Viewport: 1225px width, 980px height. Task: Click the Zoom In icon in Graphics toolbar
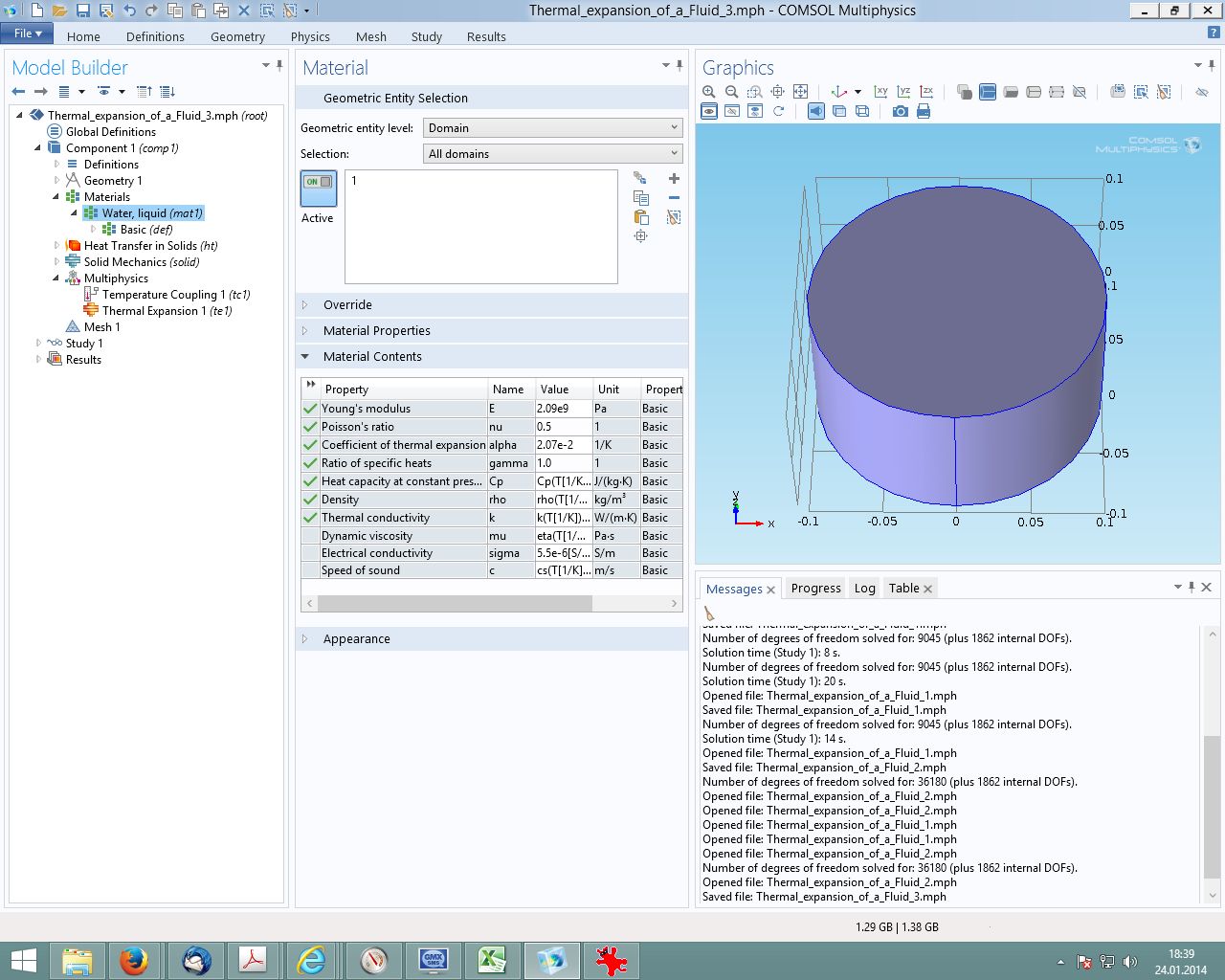(708, 92)
